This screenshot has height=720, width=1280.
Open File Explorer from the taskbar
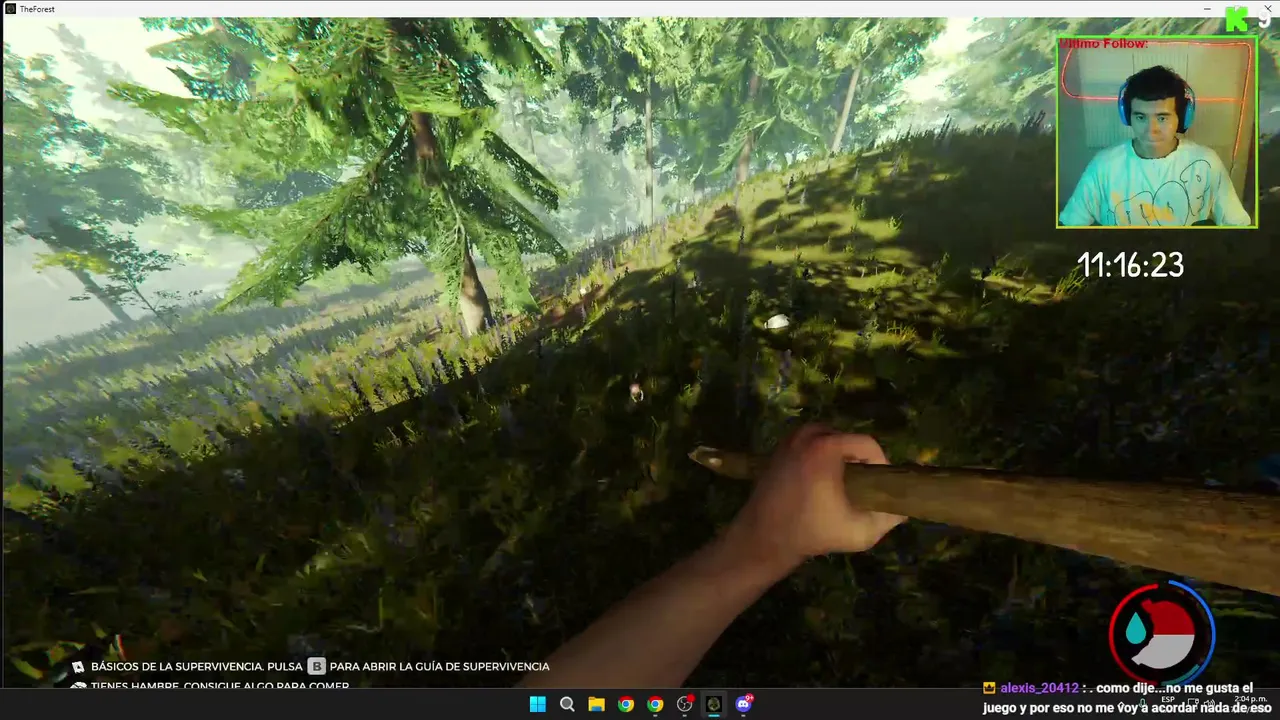(596, 704)
